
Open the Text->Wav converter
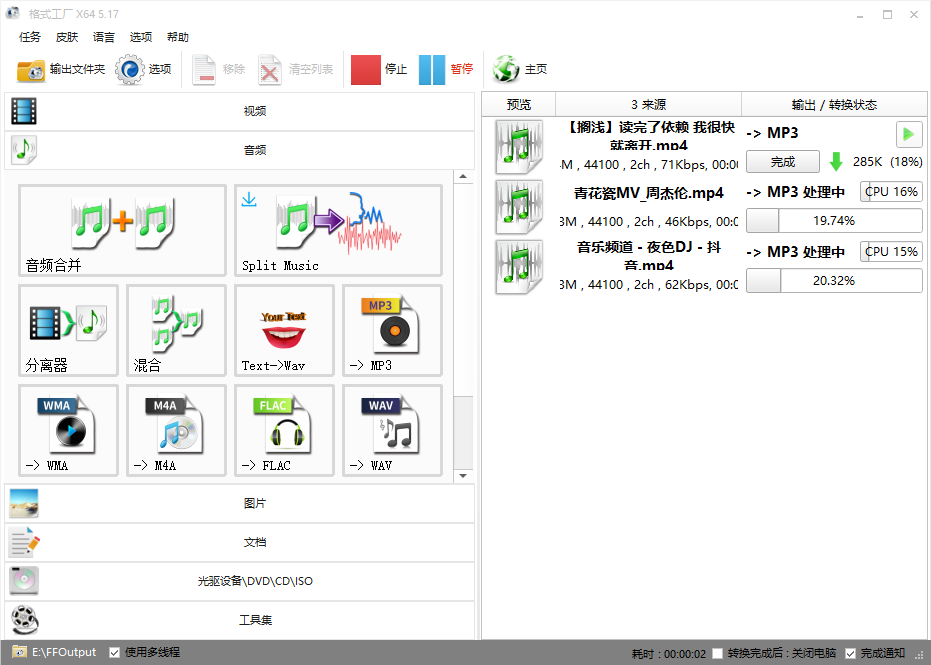tap(284, 330)
